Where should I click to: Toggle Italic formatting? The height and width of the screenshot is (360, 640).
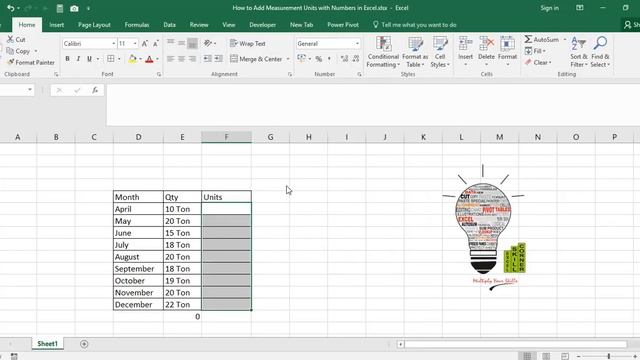pos(78,59)
